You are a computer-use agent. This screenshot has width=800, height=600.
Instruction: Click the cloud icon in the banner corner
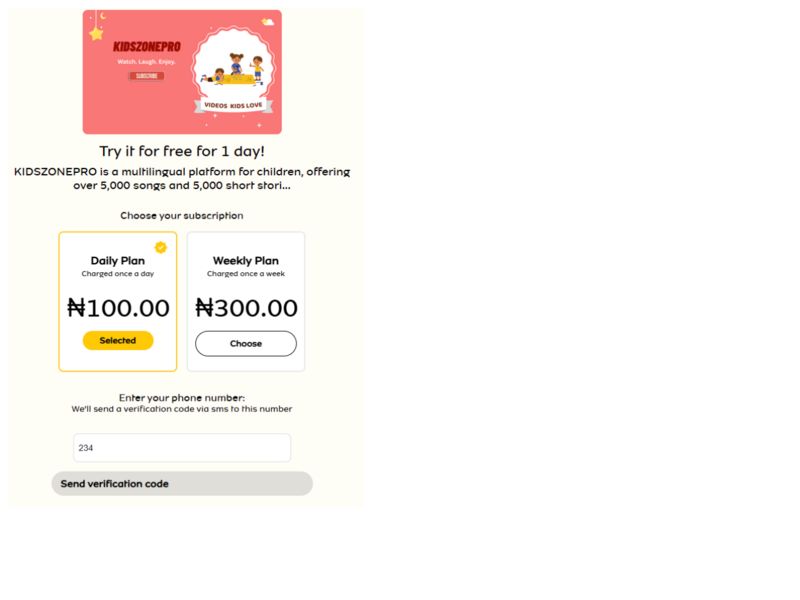(267, 21)
